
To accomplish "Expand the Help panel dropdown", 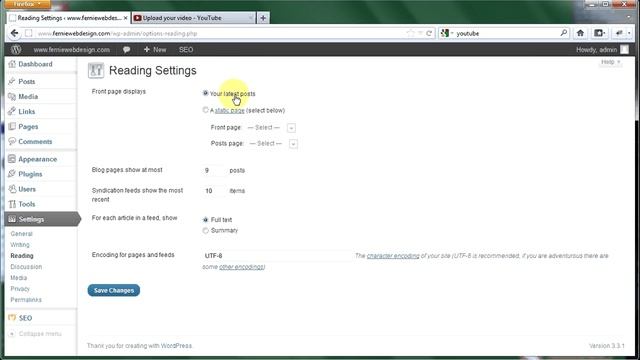I will pos(610,62).
